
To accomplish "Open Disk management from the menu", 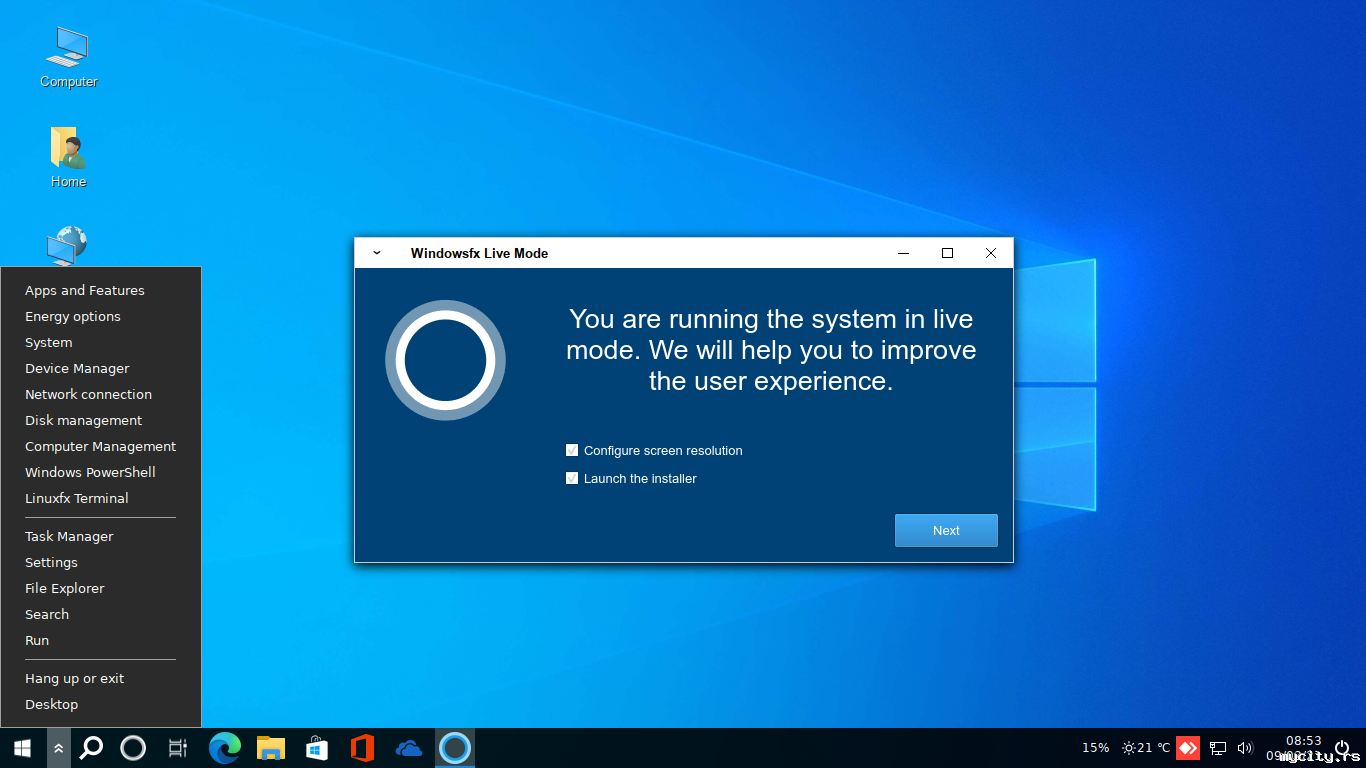I will point(84,420).
